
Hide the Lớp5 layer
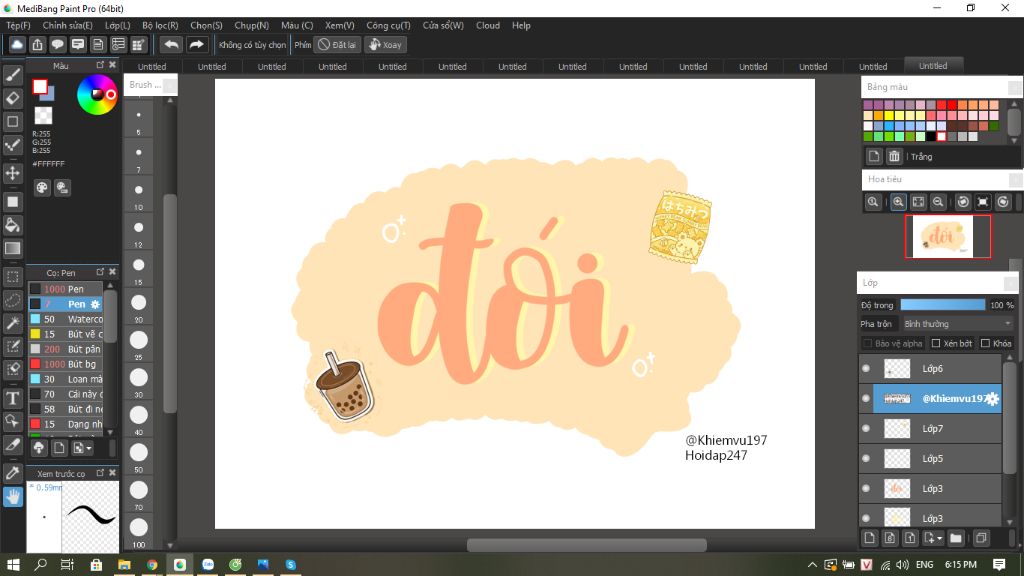[866, 458]
